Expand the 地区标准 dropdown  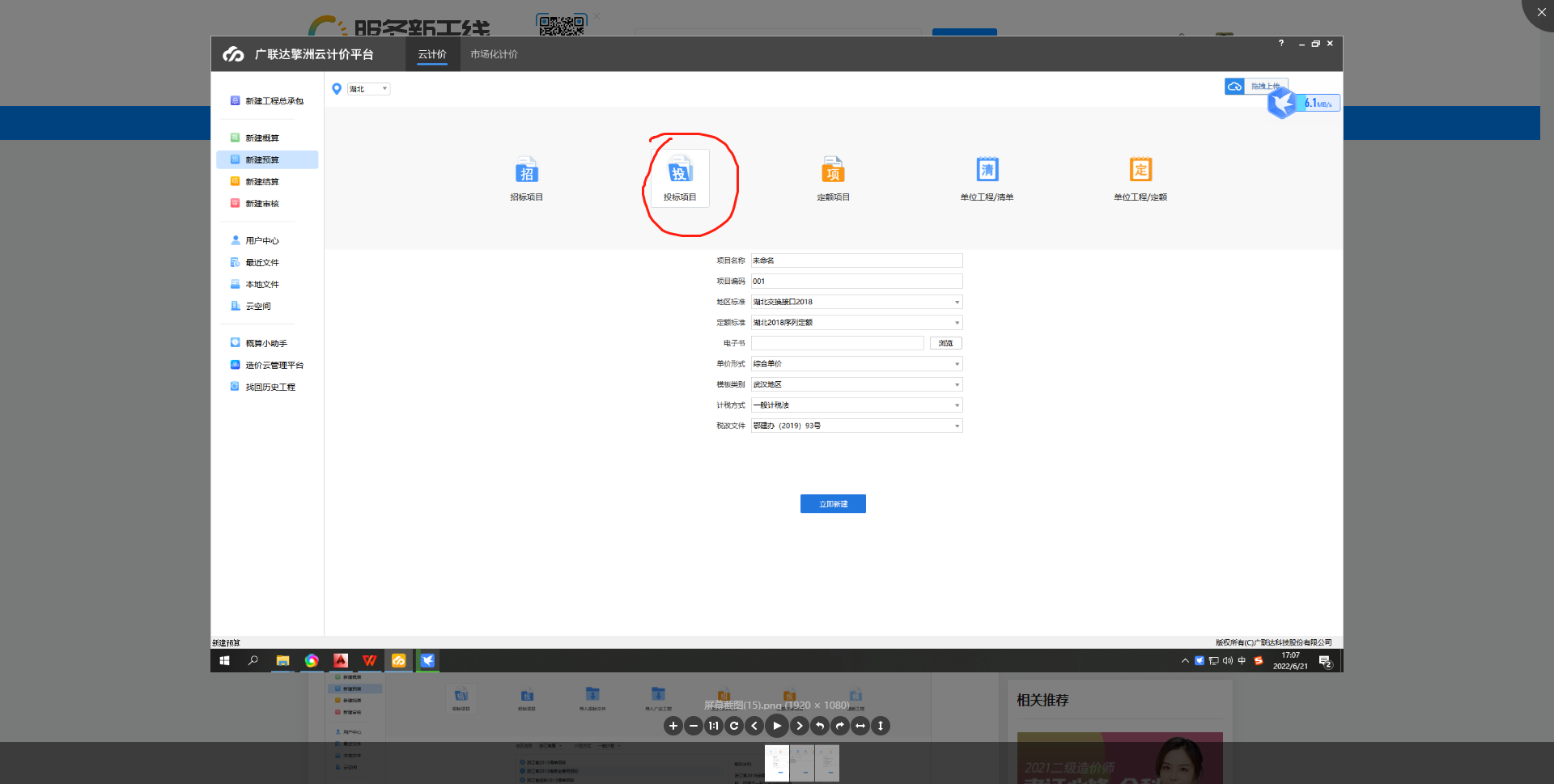[857, 302]
